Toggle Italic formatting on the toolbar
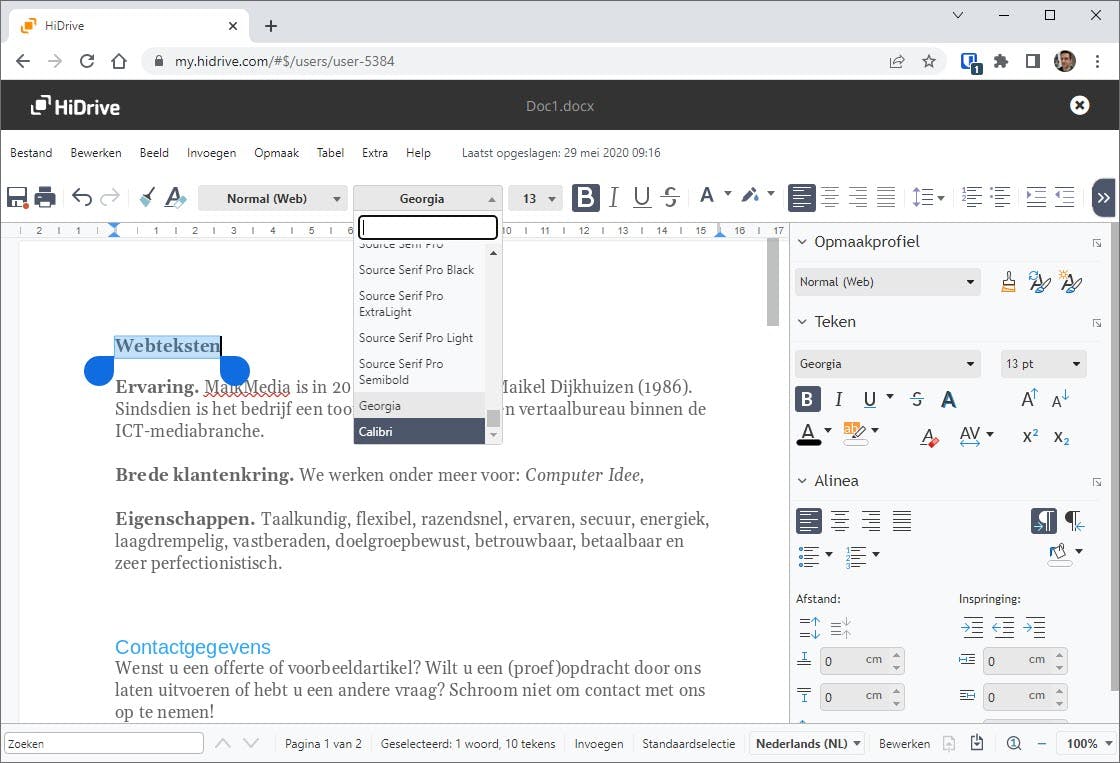This screenshot has height=763, width=1120. [613, 197]
